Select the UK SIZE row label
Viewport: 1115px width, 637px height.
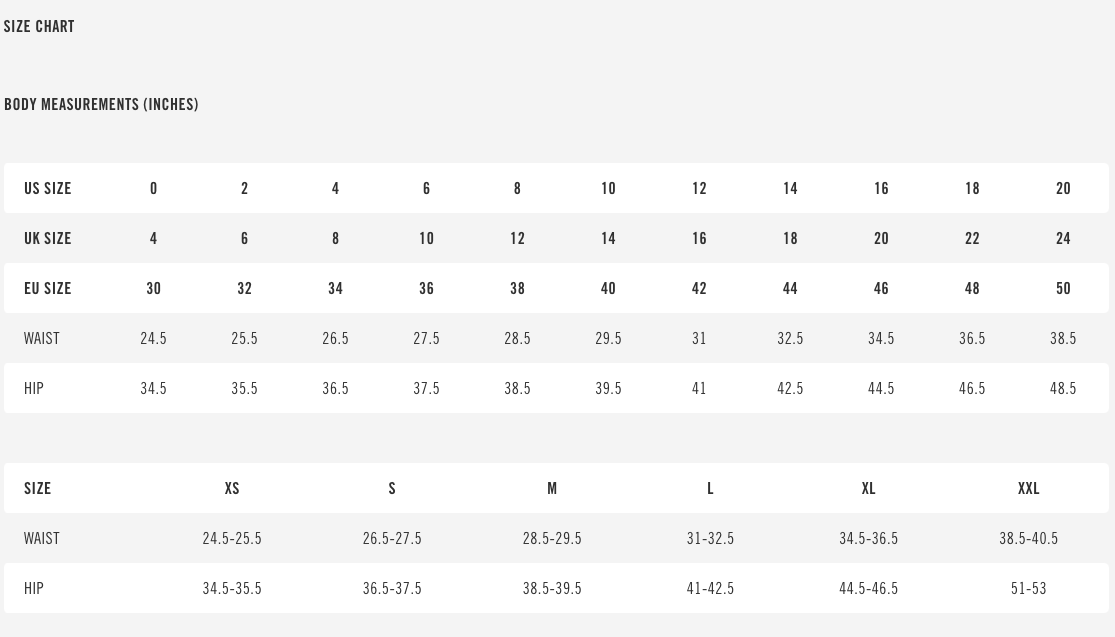click(x=48, y=238)
